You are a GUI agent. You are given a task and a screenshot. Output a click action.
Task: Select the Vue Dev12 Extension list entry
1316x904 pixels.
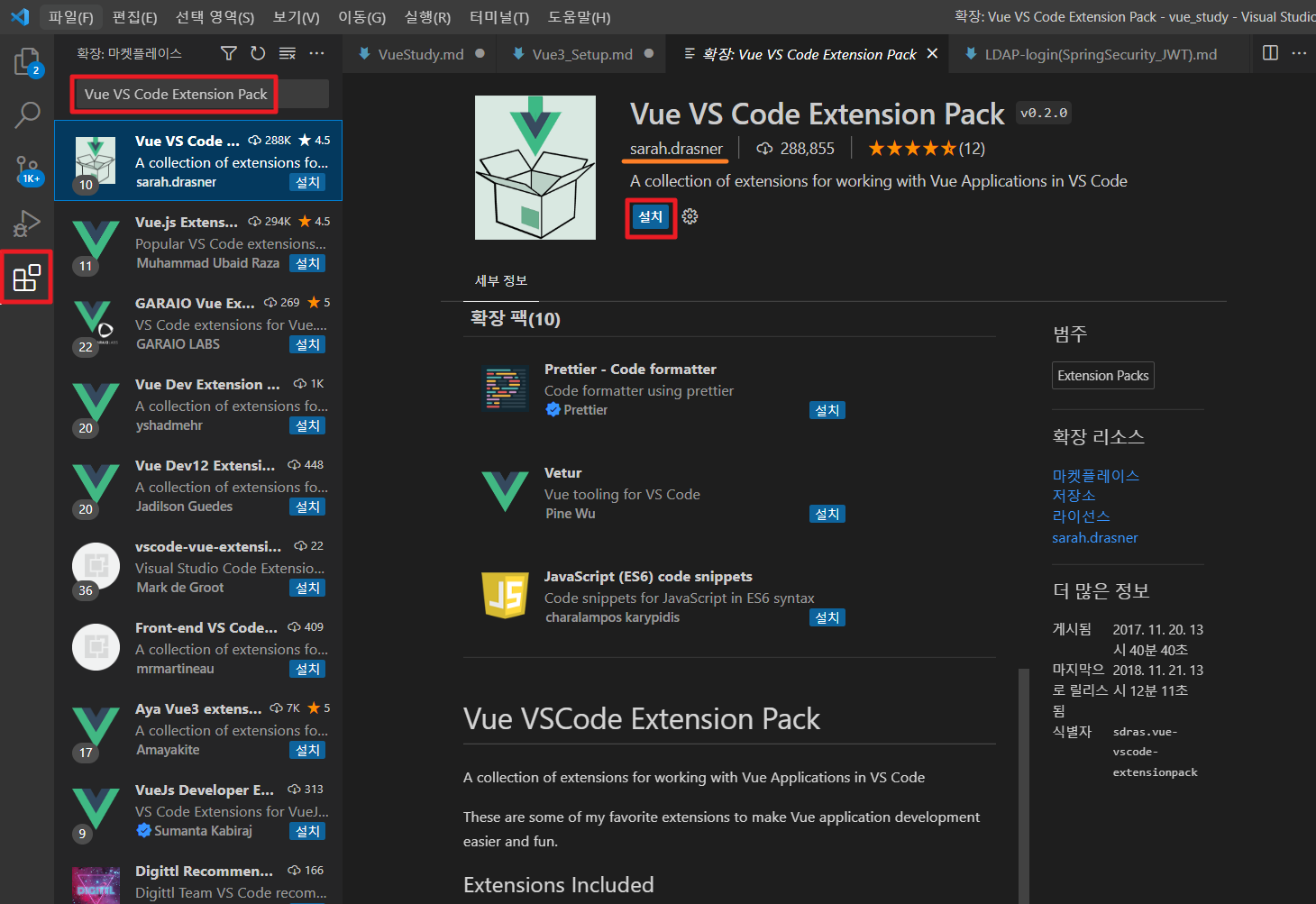pyautogui.click(x=198, y=485)
